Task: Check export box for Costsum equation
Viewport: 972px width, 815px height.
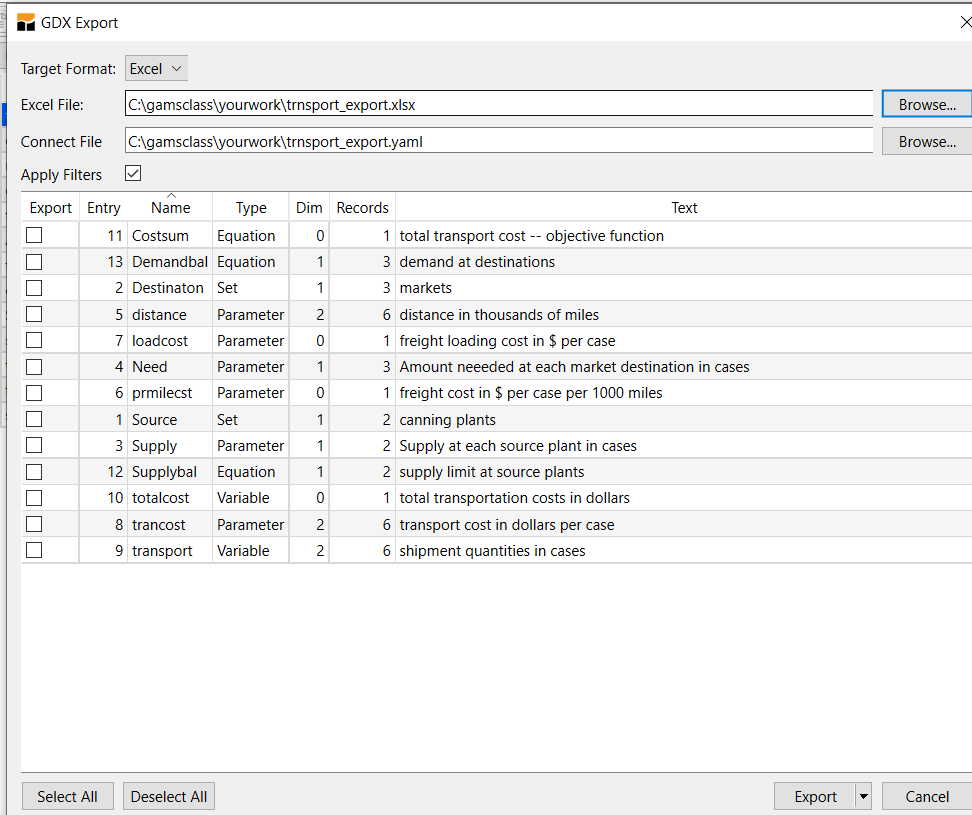Action: (35, 236)
